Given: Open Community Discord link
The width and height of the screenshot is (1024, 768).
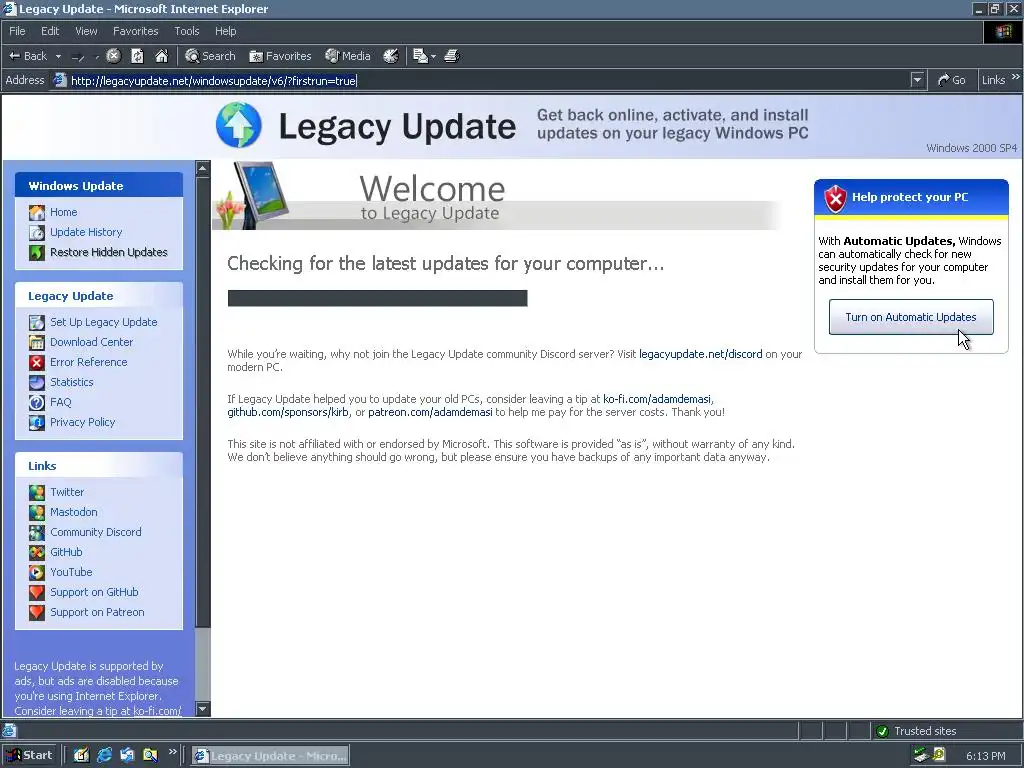Looking at the screenshot, I should pos(95,532).
